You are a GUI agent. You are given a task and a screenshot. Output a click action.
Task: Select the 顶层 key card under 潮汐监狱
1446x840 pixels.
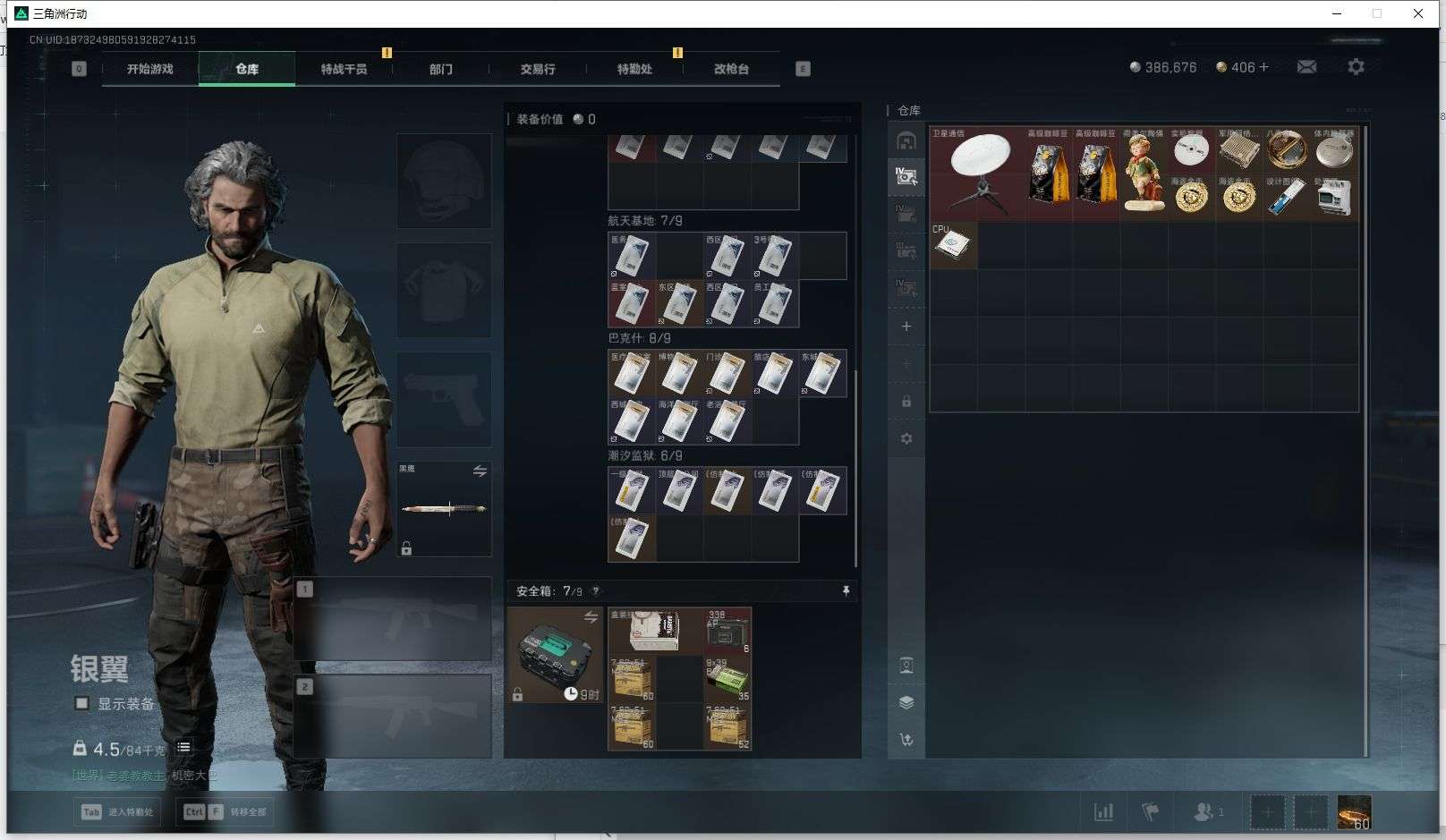pyautogui.click(x=679, y=490)
